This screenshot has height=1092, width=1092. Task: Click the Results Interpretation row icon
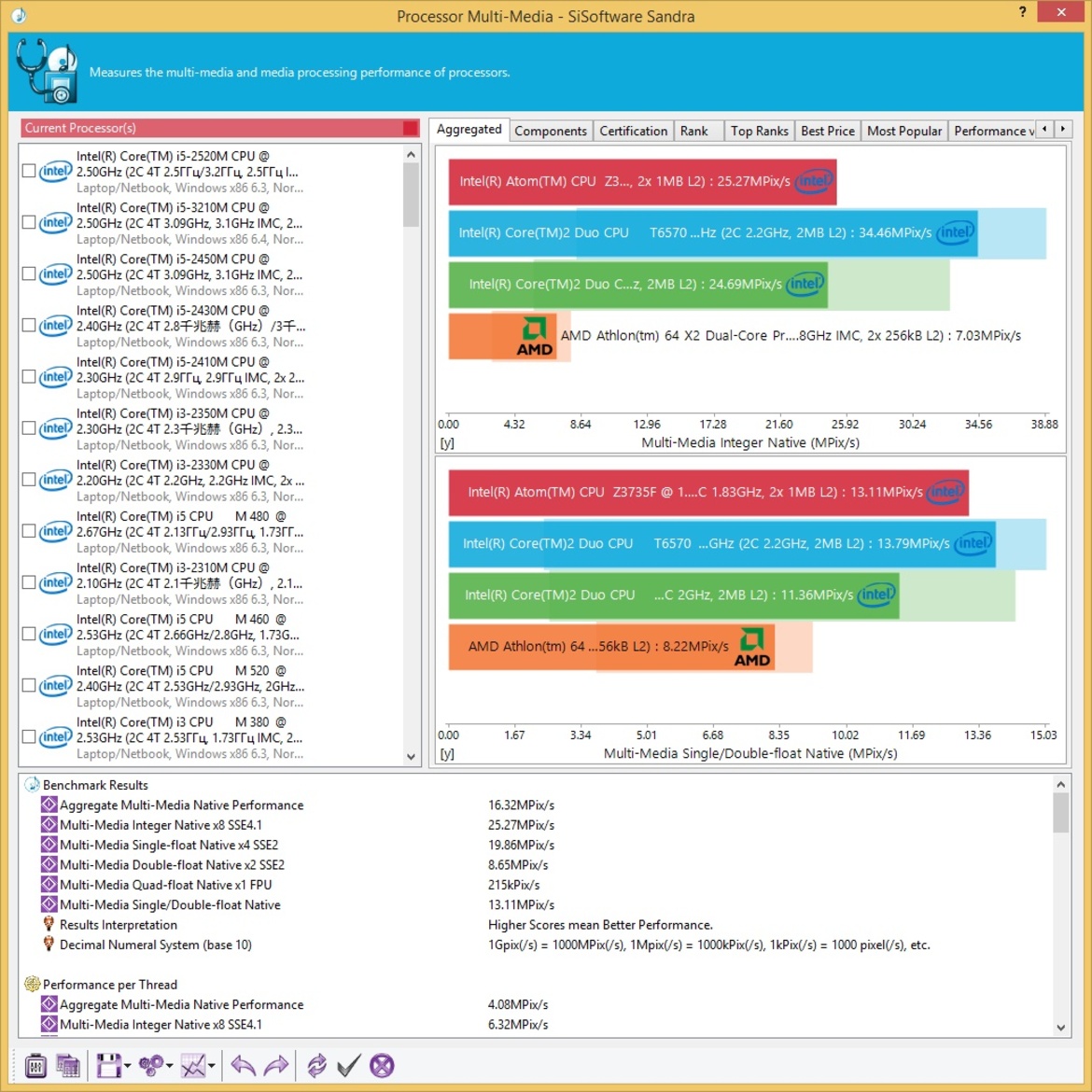pyautogui.click(x=49, y=924)
